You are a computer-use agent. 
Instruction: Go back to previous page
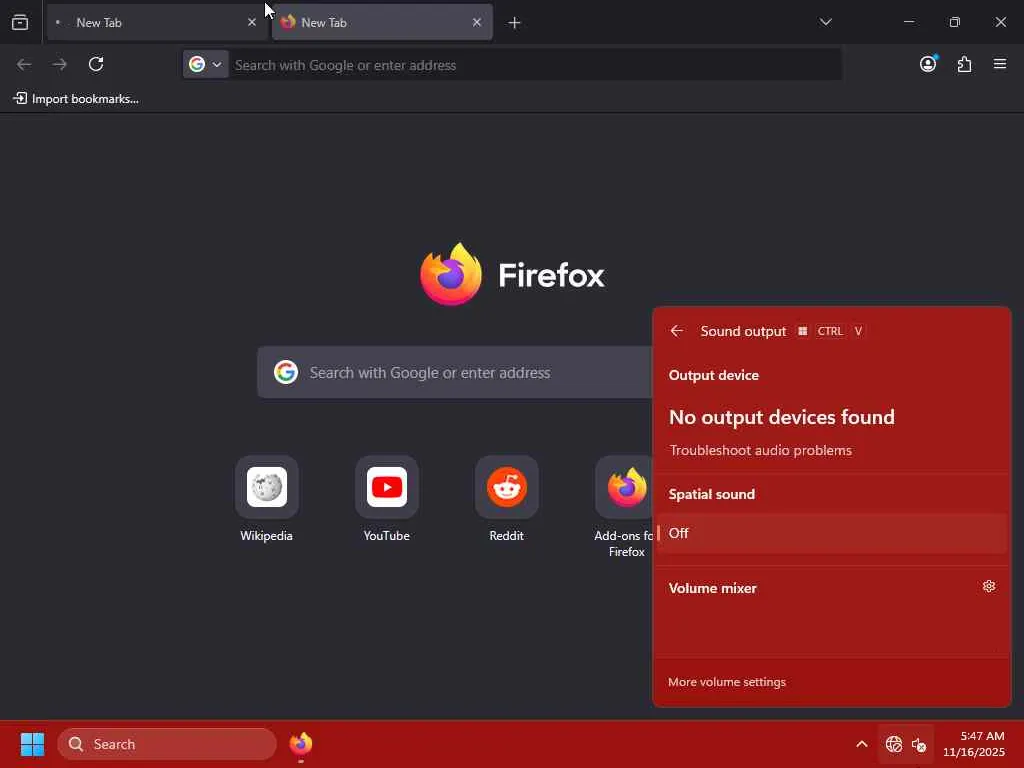point(24,64)
